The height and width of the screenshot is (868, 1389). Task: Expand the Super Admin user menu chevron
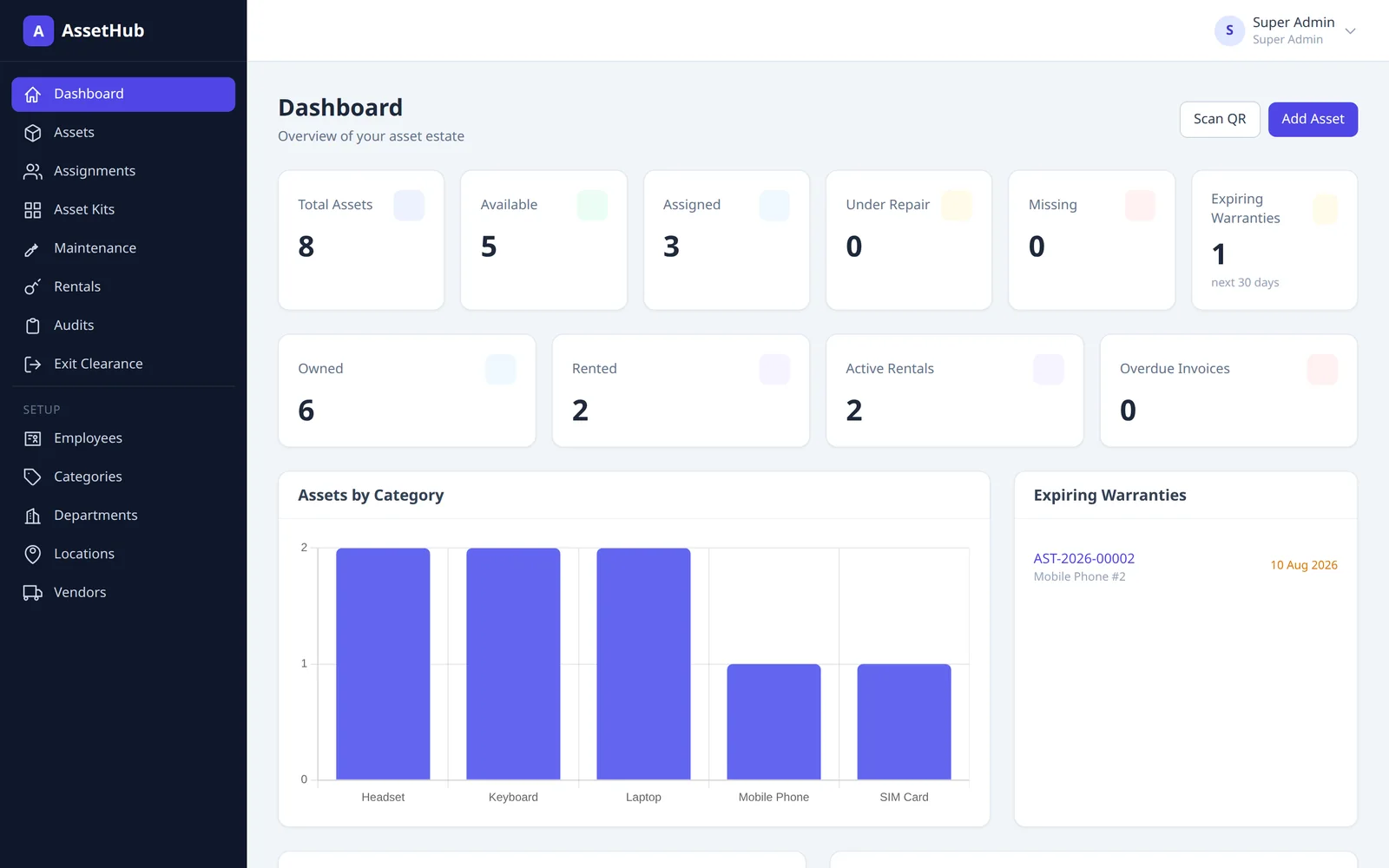tap(1350, 31)
